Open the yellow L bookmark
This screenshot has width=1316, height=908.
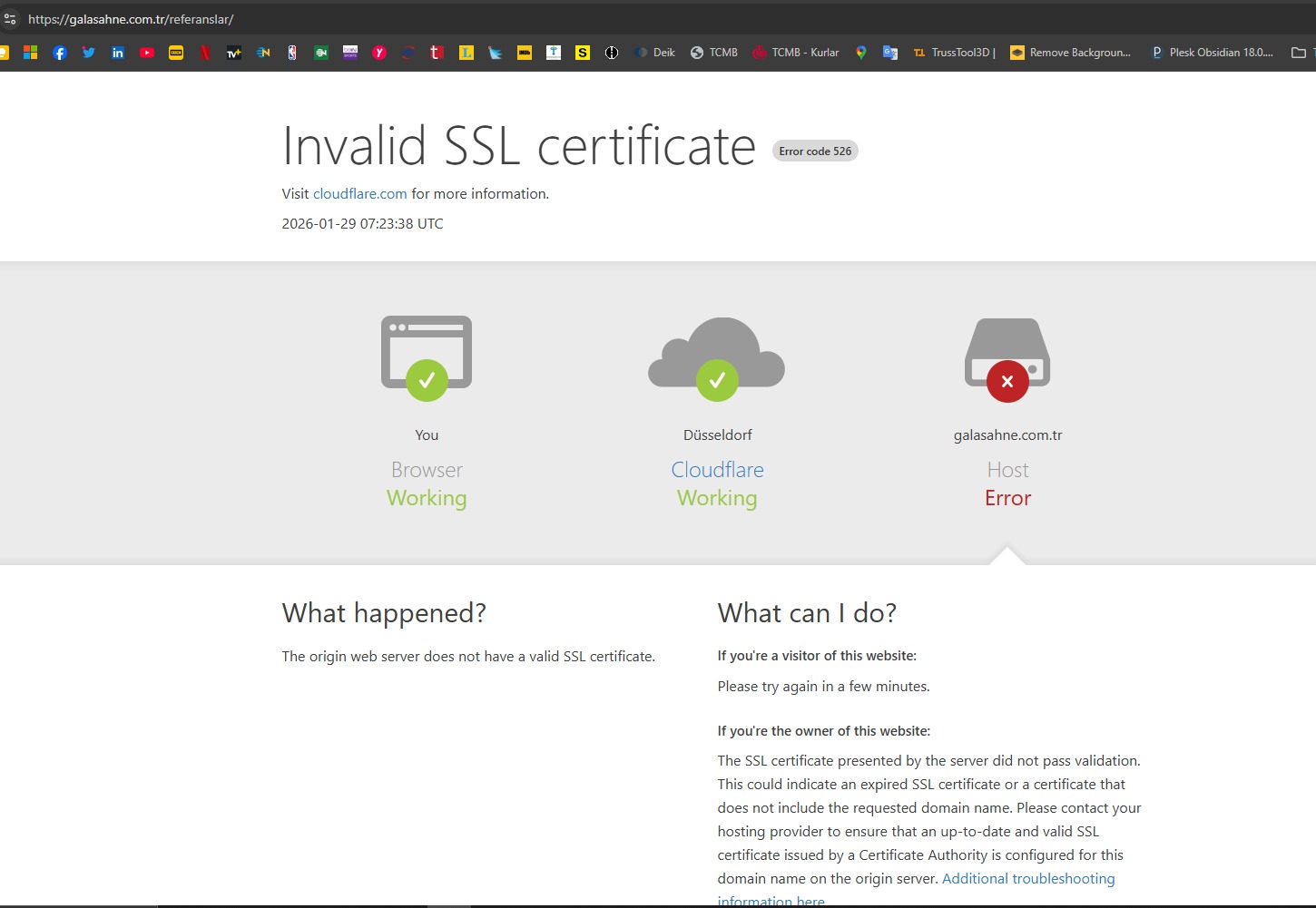point(466,53)
